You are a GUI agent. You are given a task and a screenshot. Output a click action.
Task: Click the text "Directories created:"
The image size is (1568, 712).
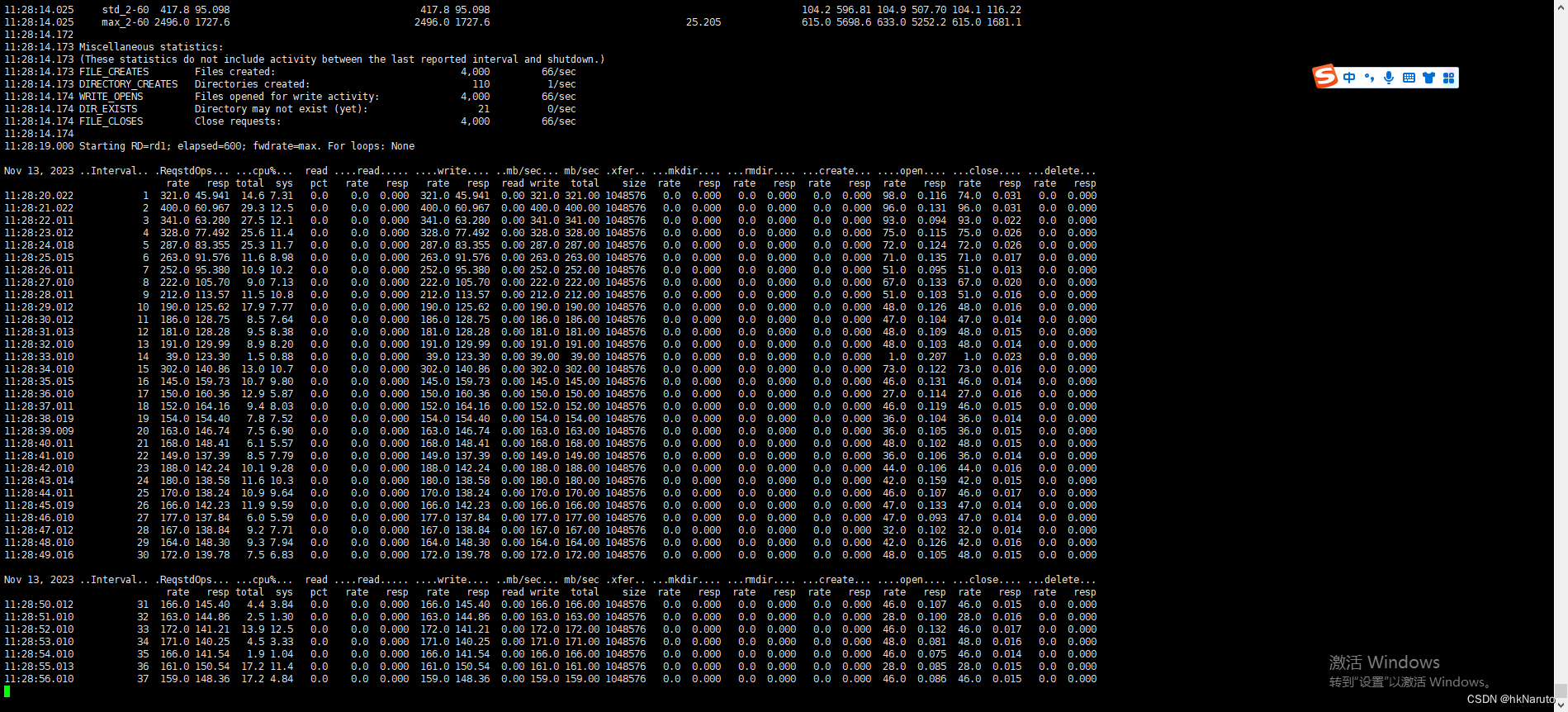click(x=253, y=84)
